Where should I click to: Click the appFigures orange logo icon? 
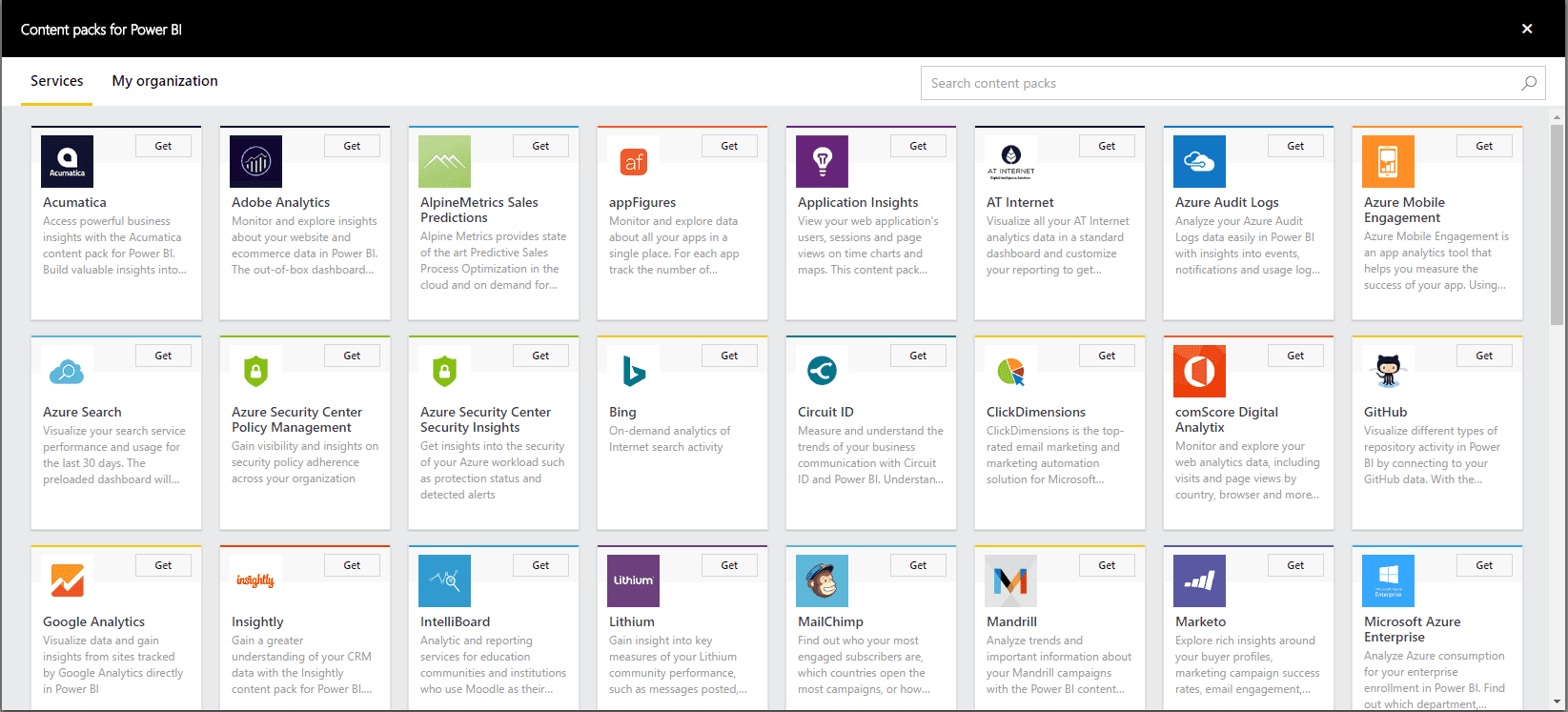633,161
